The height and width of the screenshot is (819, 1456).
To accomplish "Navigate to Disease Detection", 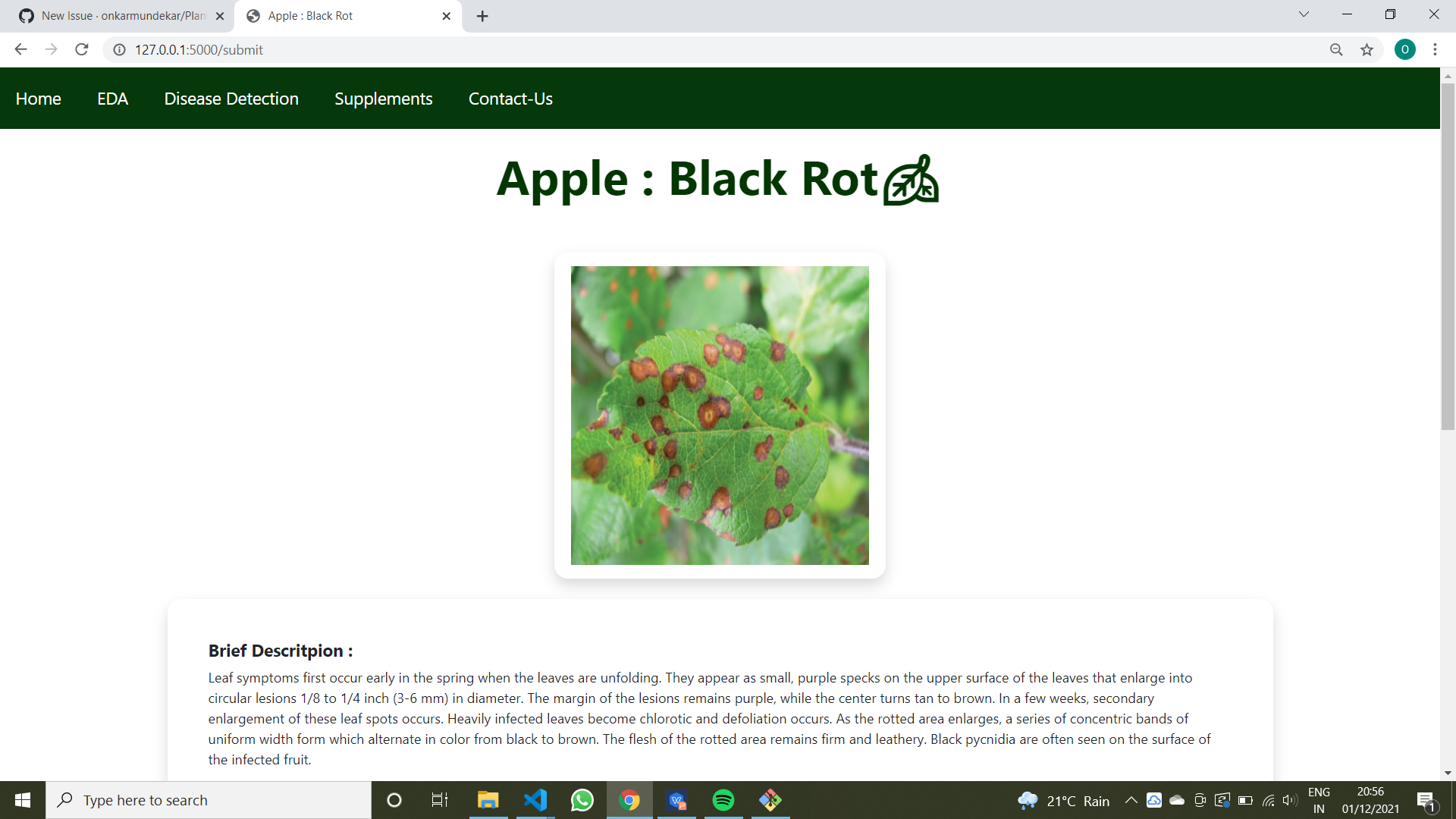I will pos(231,99).
